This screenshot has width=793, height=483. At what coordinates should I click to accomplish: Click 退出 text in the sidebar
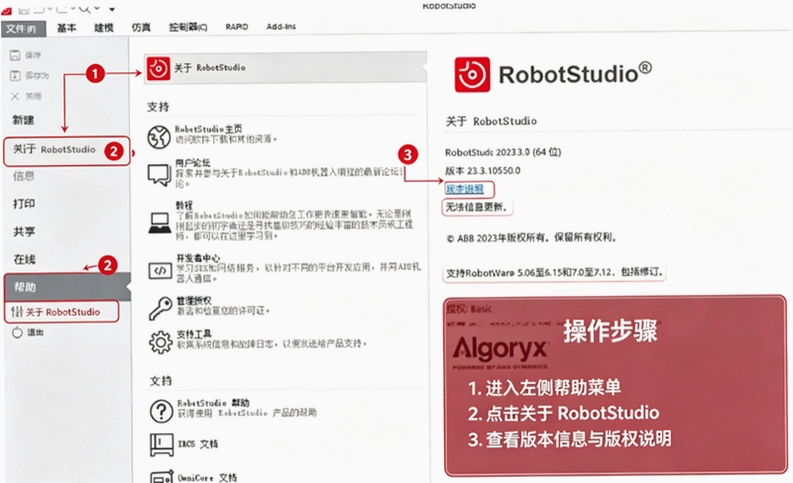[35, 332]
